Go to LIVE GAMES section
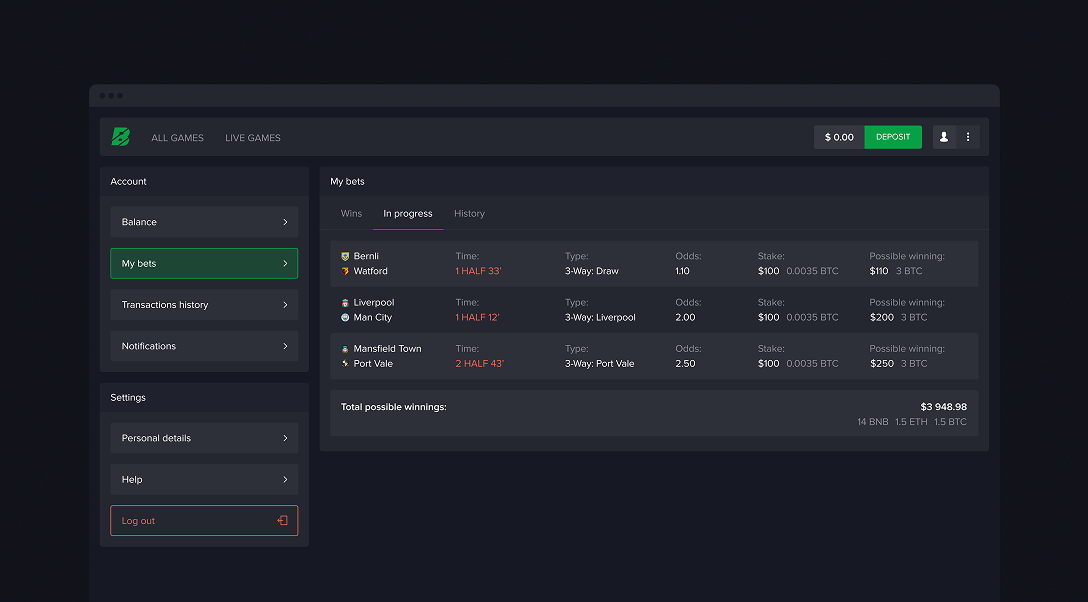Screen dimensions: 1088x602 253,138
